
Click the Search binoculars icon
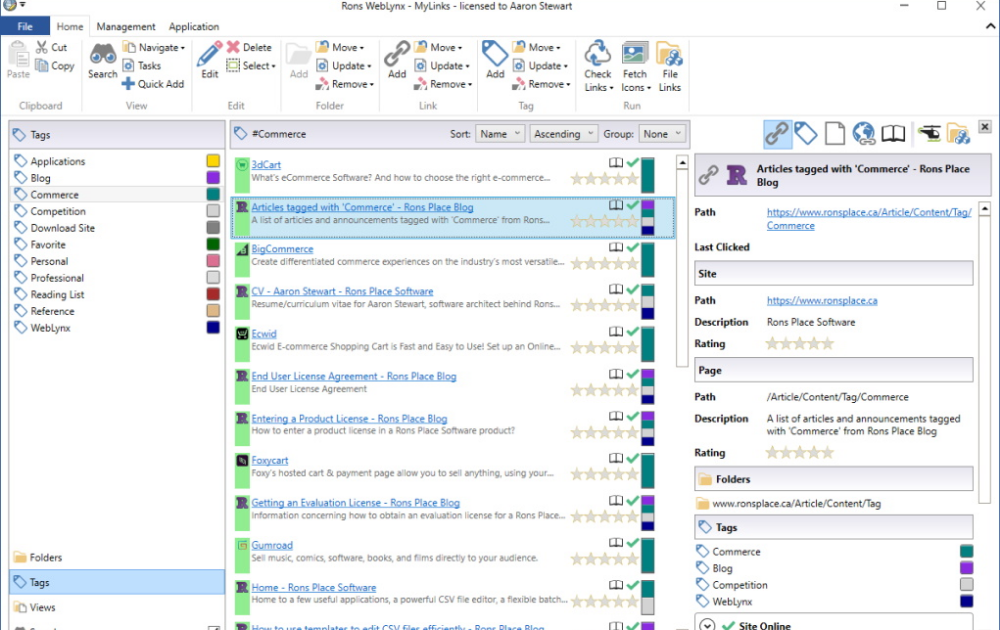click(102, 54)
